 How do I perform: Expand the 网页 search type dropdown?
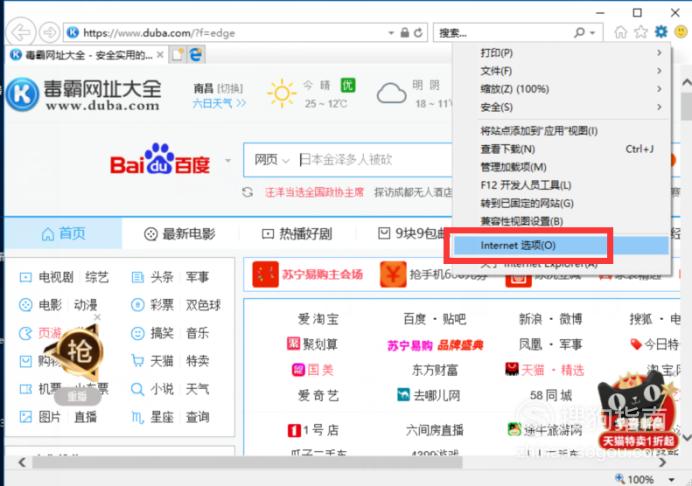[x=271, y=160]
